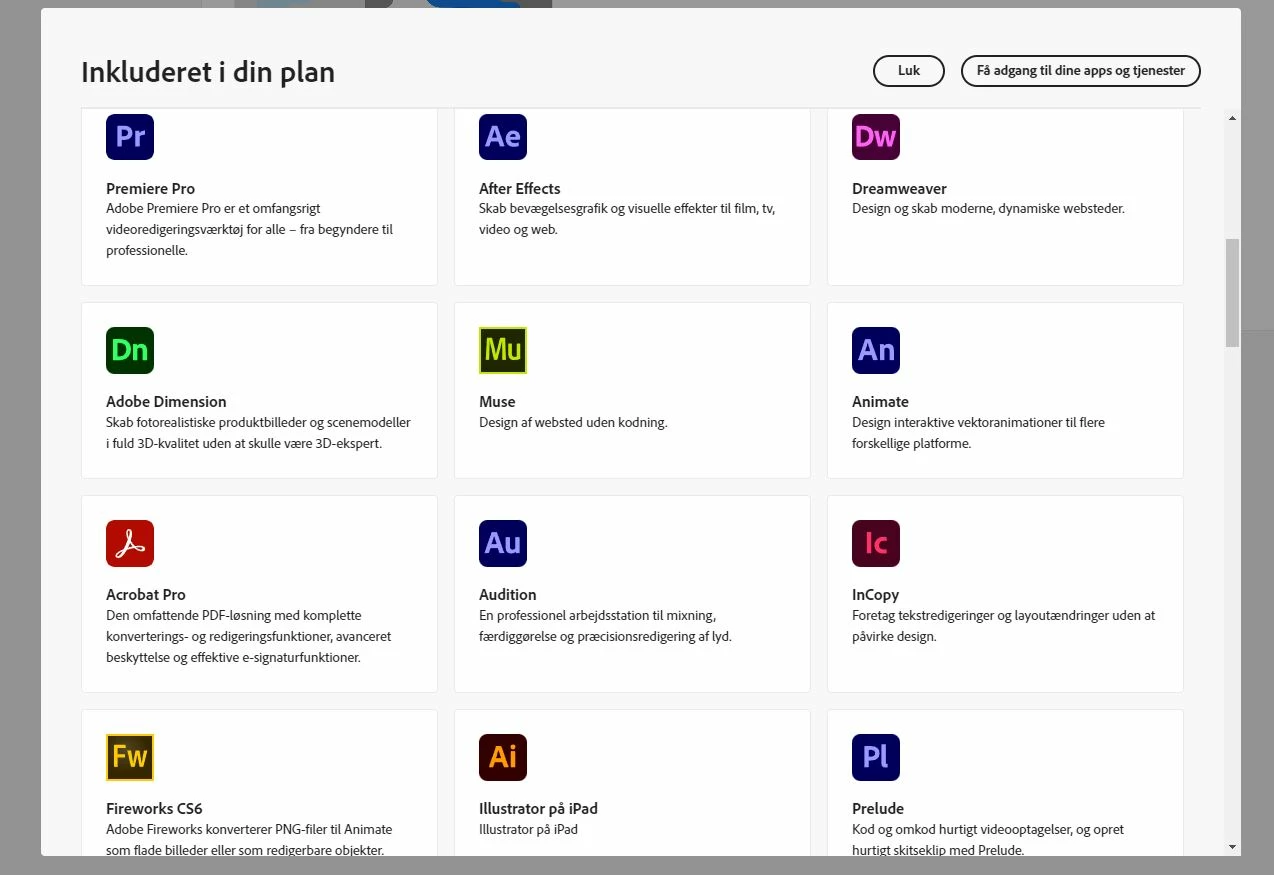Viewport: 1274px width, 875px height.
Task: Click the Illustrator Ai icon
Action: pyautogui.click(x=503, y=757)
